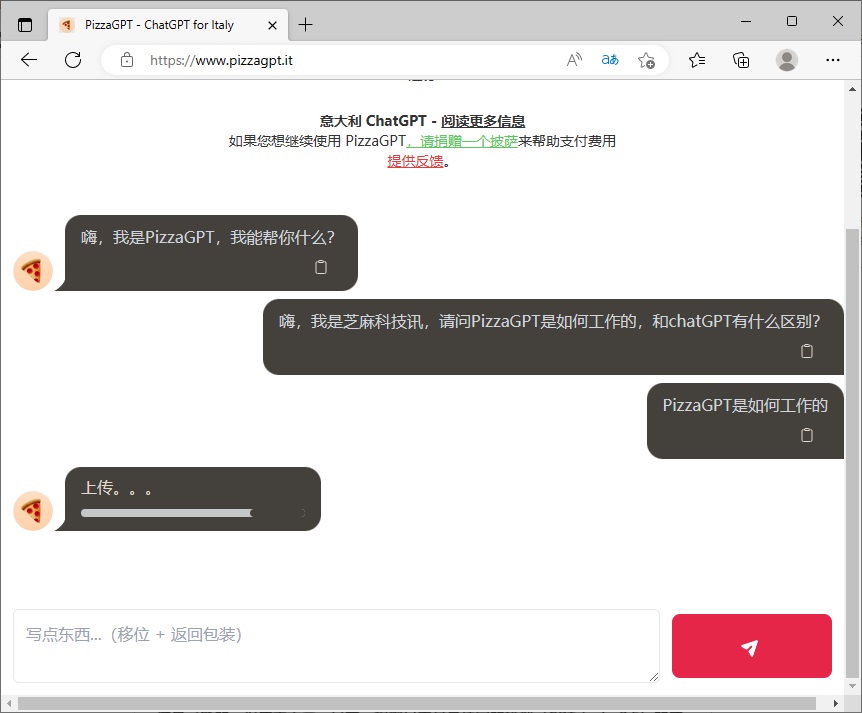The image size is (862, 713).
Task: Add this page to favorites
Action: [x=646, y=60]
